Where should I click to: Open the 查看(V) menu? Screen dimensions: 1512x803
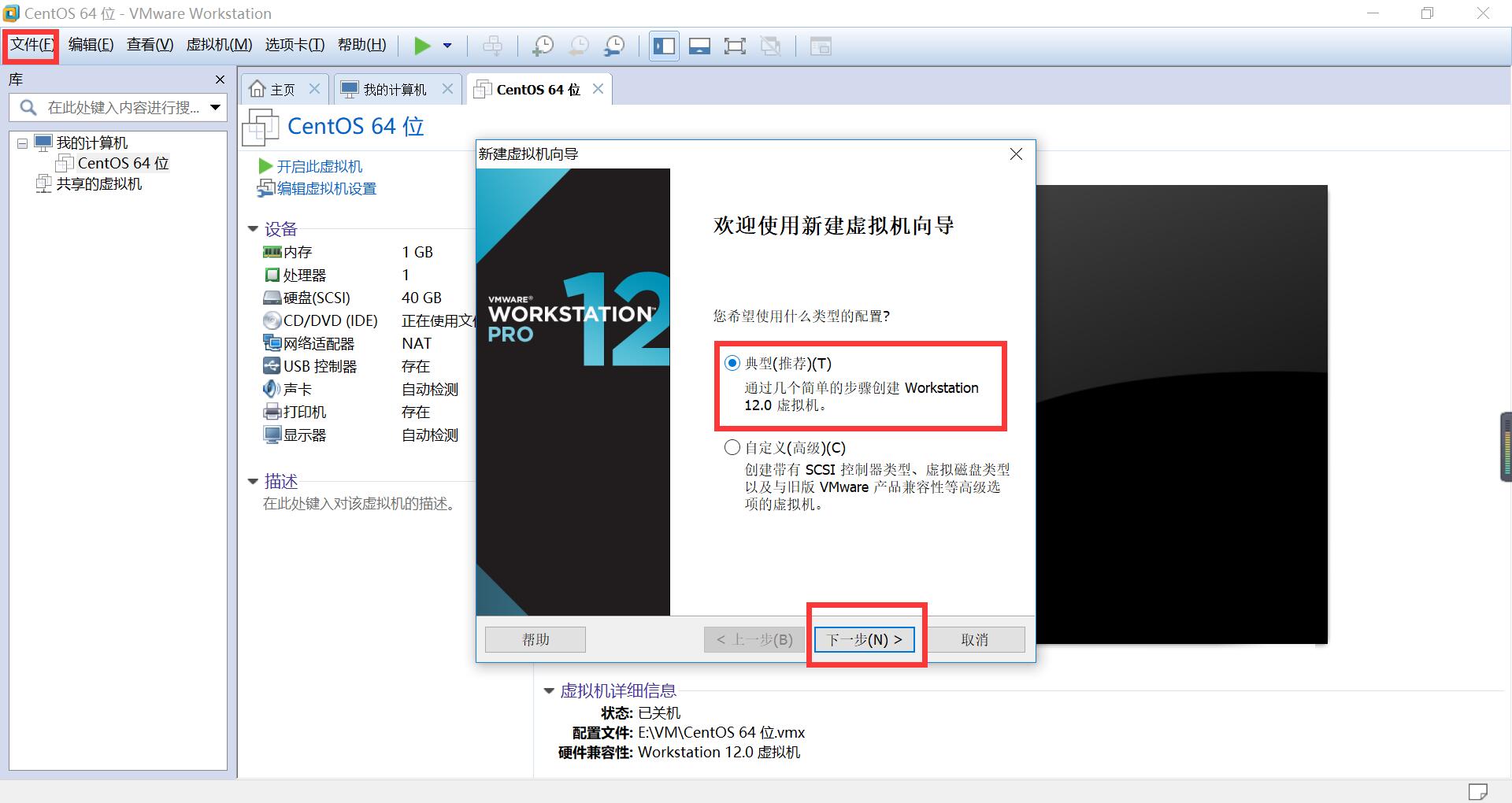pyautogui.click(x=150, y=45)
